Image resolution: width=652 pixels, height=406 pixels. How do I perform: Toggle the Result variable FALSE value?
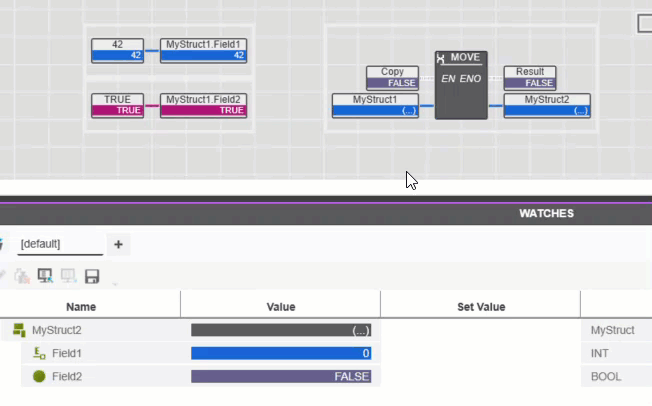[x=529, y=84]
